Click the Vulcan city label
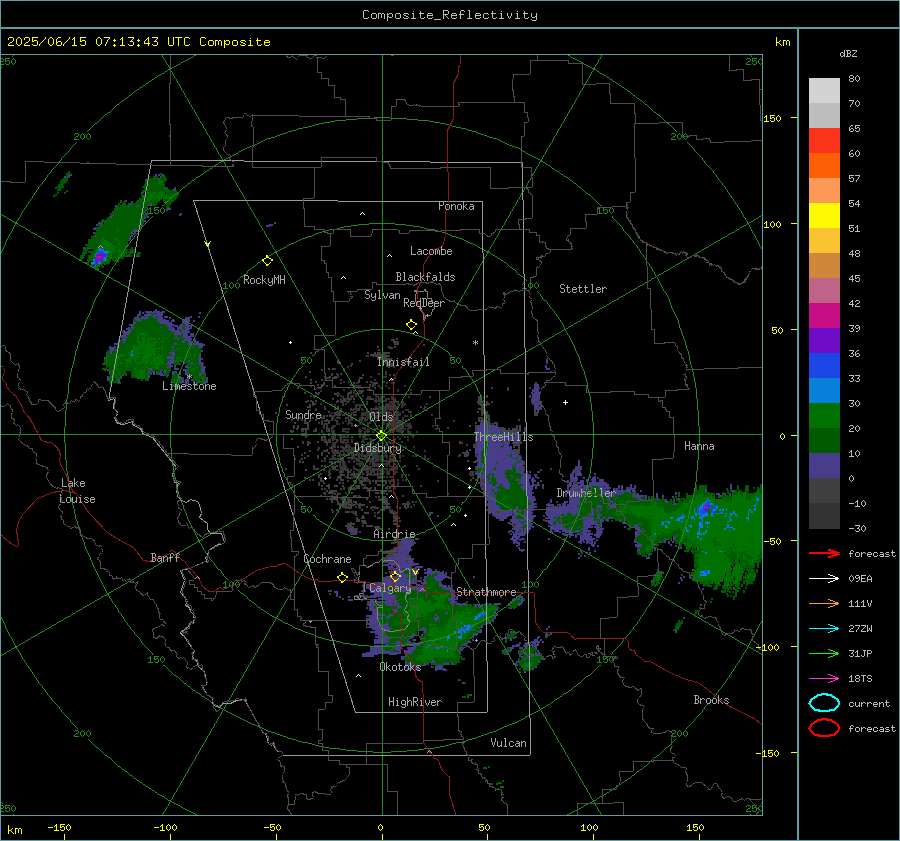The width and height of the screenshot is (900, 841). coord(509,743)
